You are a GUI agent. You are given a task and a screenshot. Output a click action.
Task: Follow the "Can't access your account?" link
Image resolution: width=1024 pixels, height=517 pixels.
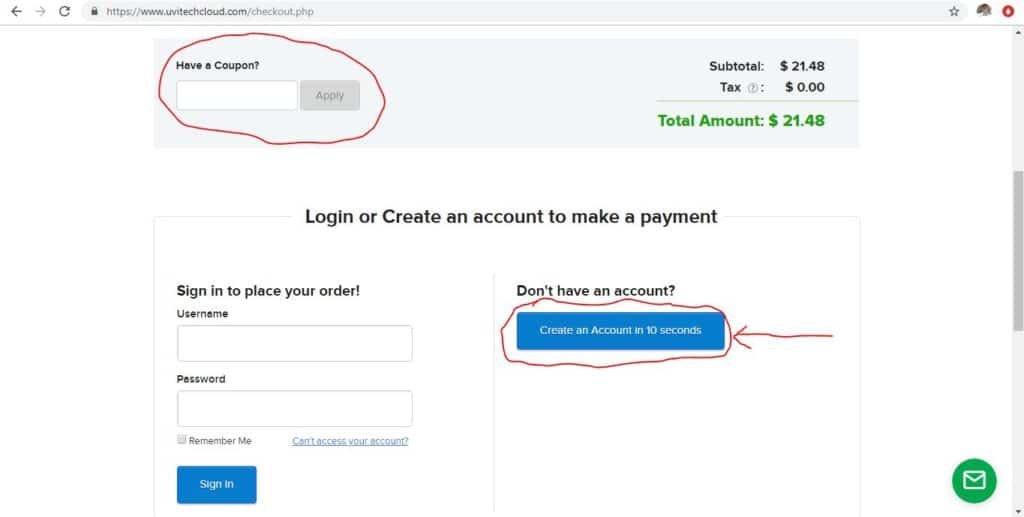(x=350, y=441)
